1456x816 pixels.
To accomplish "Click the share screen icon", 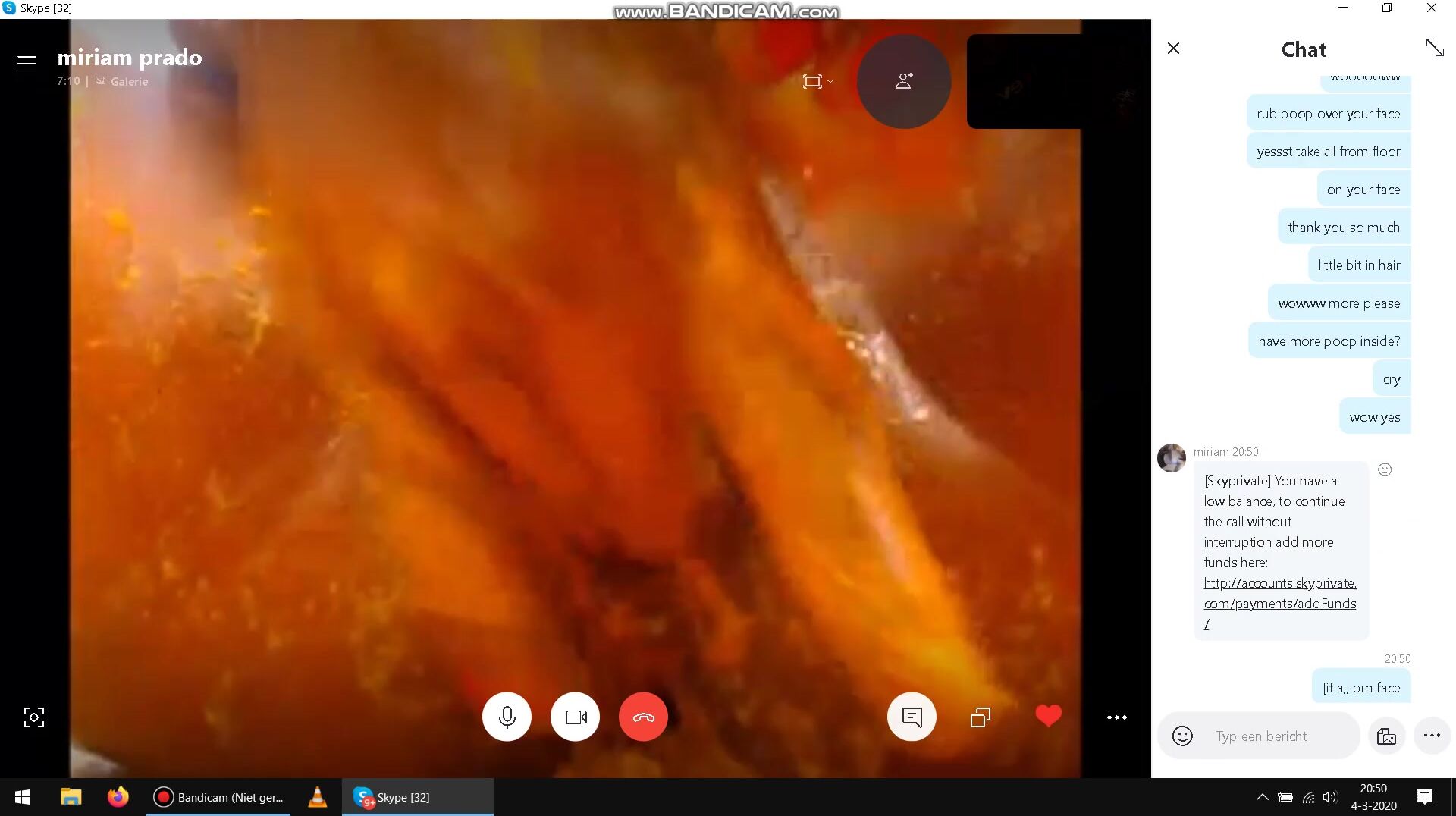I will coord(980,717).
